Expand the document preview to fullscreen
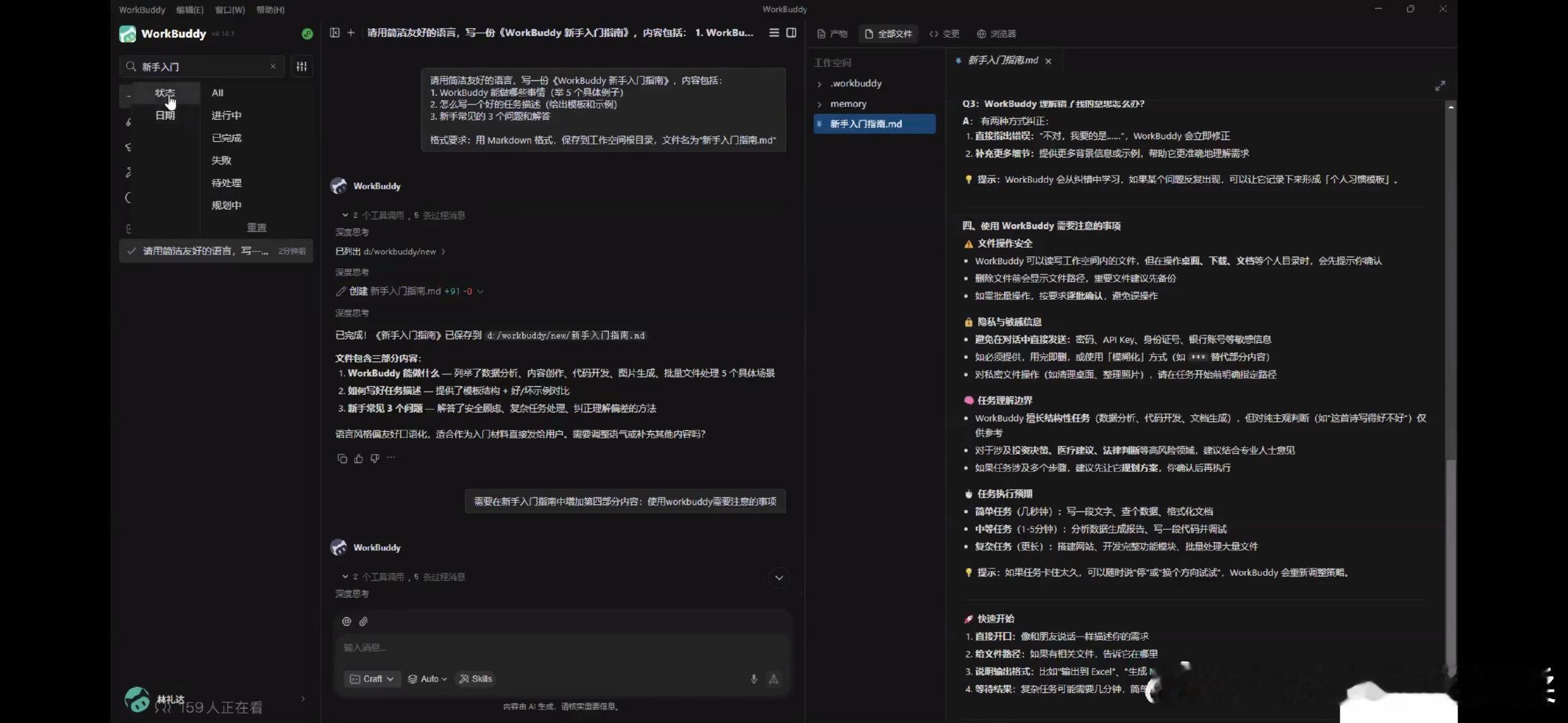1568x723 pixels. click(x=1440, y=86)
